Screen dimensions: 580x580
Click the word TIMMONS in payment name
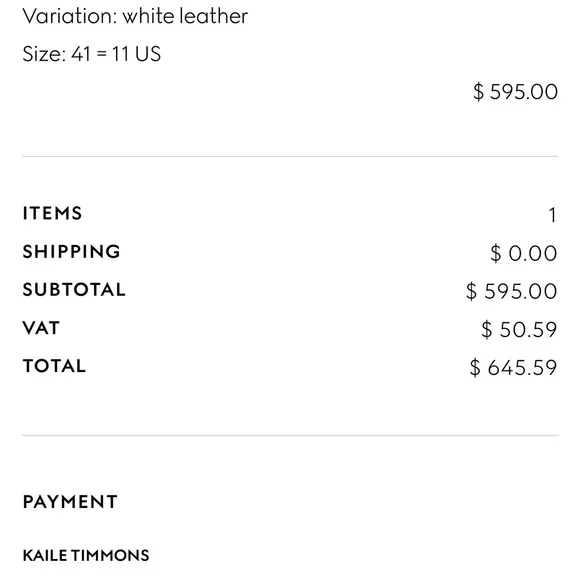(110, 556)
